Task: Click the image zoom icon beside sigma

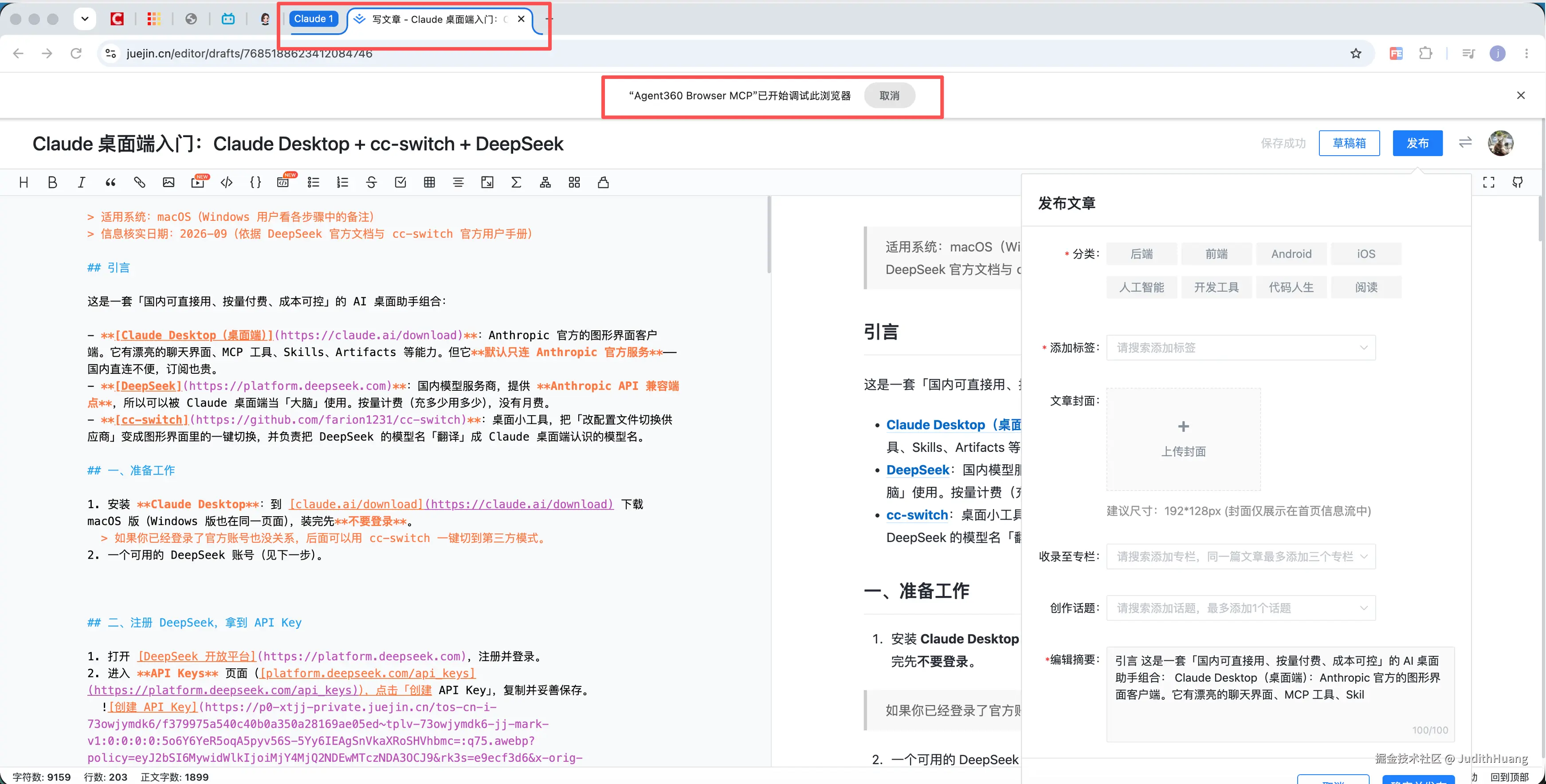Action: [x=487, y=183]
